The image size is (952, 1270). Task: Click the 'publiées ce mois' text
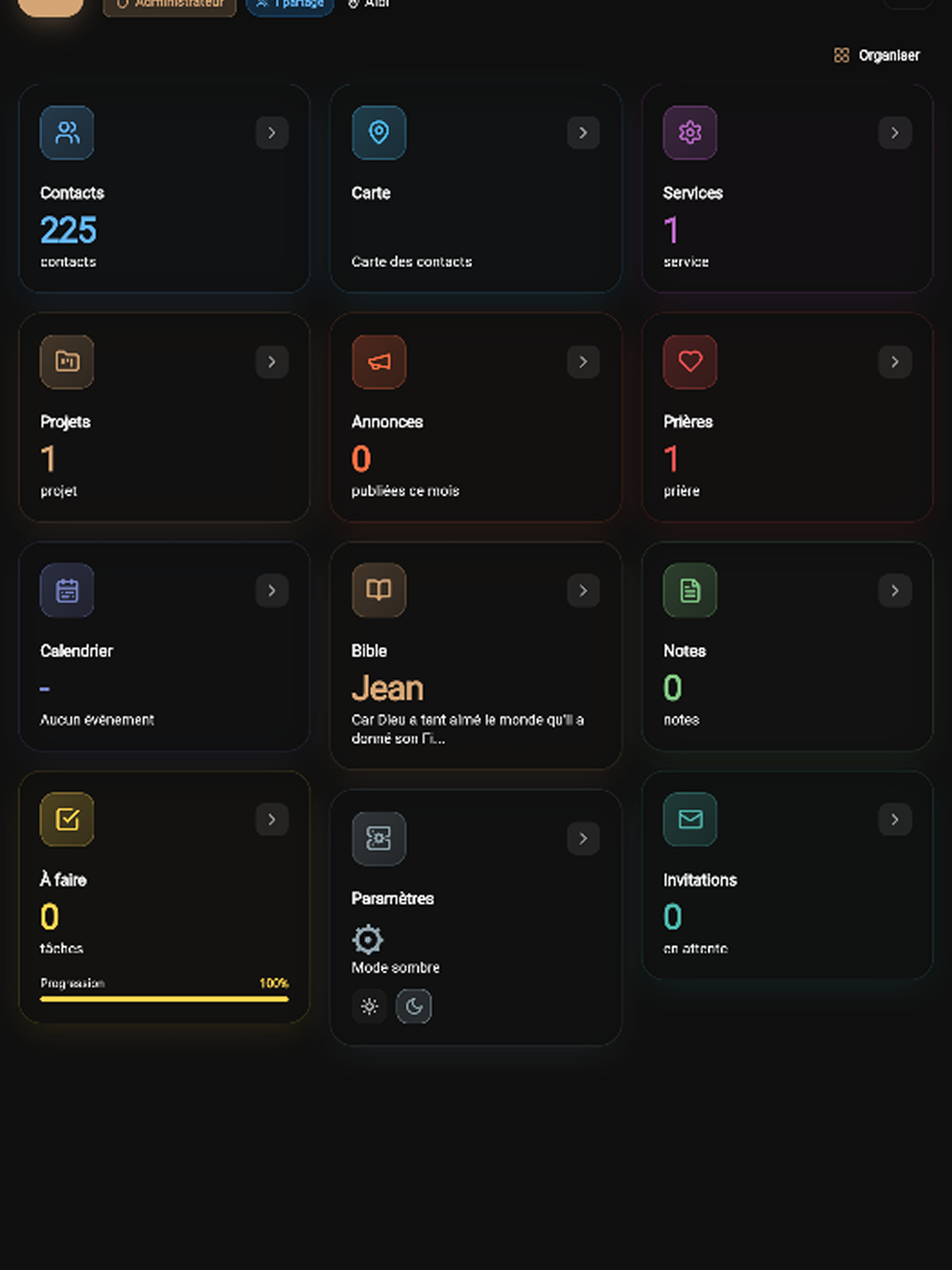pyautogui.click(x=405, y=491)
